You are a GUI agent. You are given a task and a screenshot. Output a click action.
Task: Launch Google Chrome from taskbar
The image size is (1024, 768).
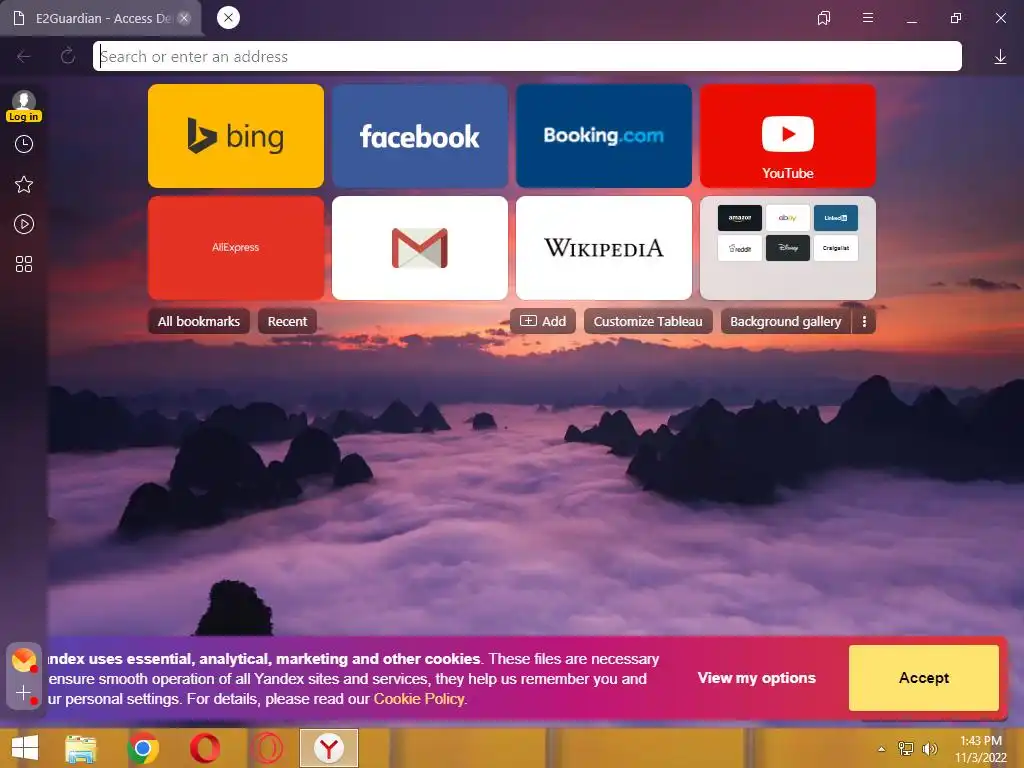click(143, 748)
